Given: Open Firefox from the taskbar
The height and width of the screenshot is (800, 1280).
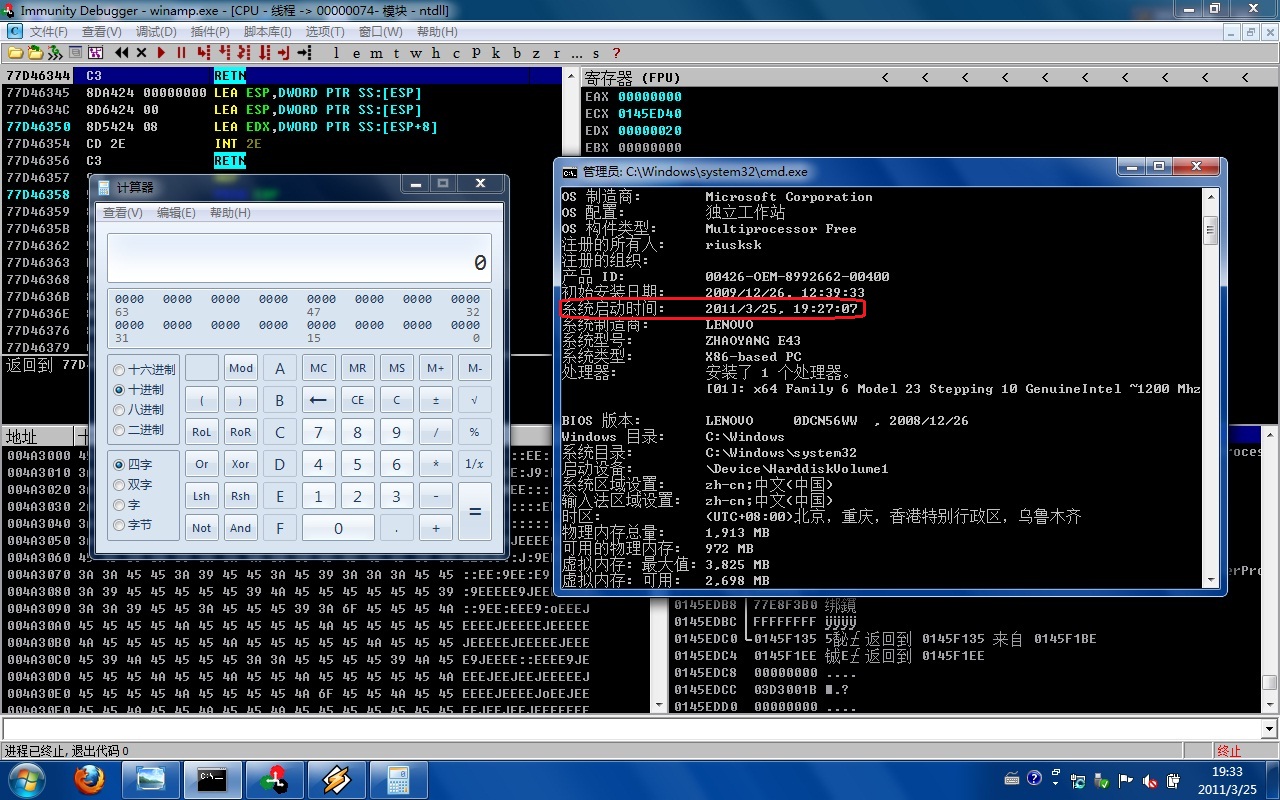Looking at the screenshot, I should [x=89, y=779].
